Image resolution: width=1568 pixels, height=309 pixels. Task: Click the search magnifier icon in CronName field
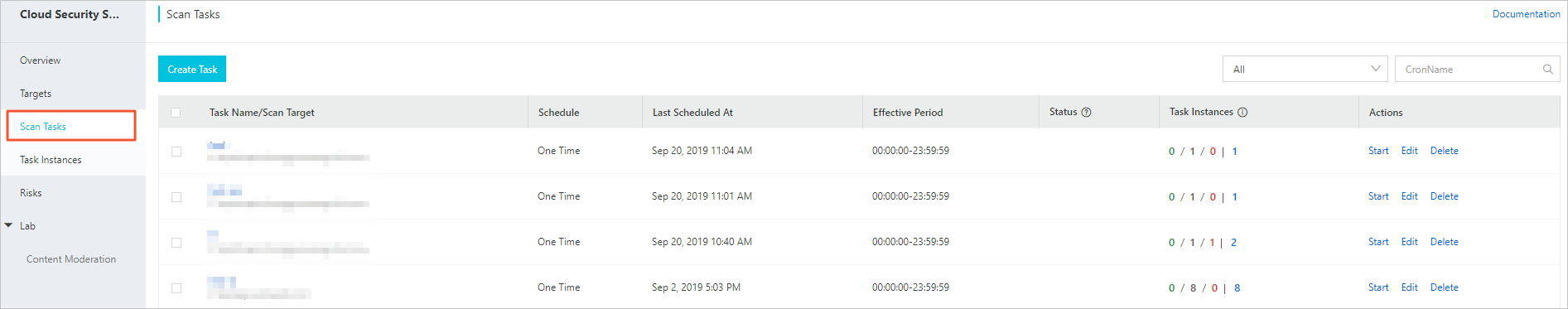pyautogui.click(x=1547, y=70)
